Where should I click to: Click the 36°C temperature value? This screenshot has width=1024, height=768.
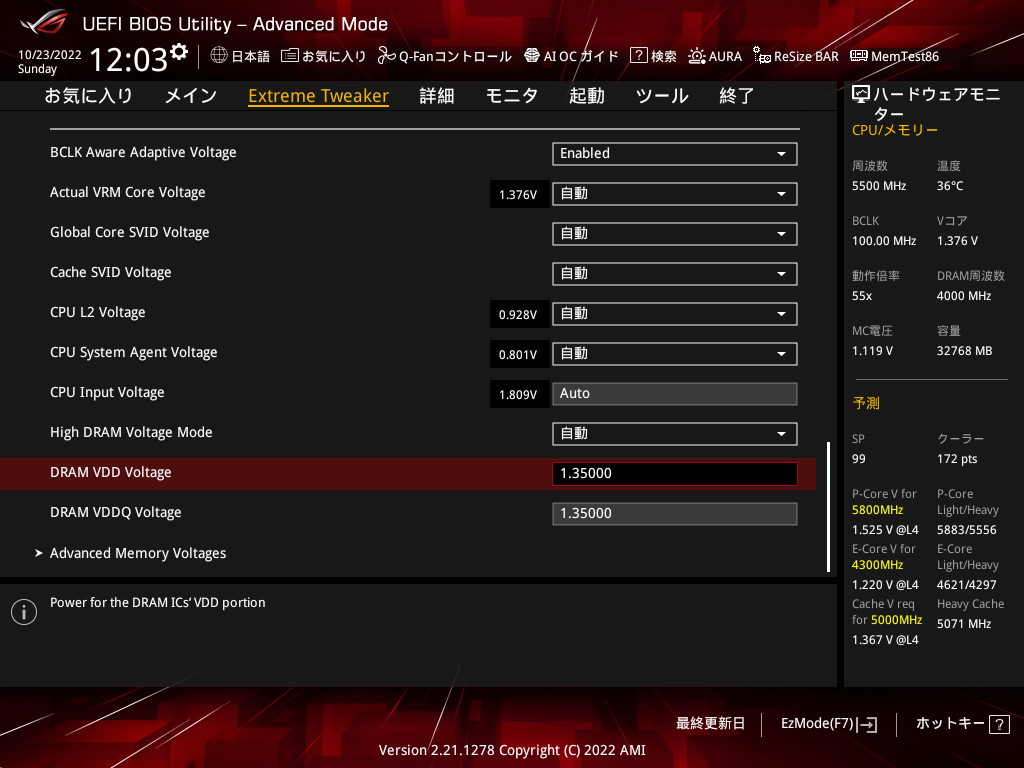[950, 186]
